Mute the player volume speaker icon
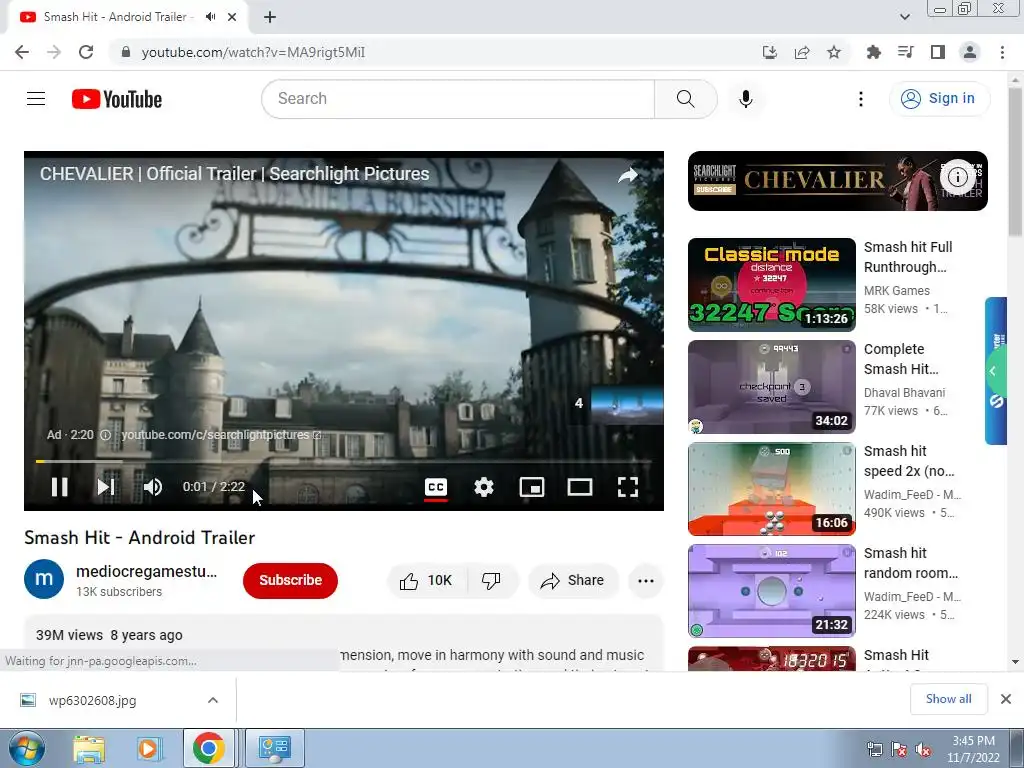Image resolution: width=1024 pixels, height=768 pixels. pyautogui.click(x=153, y=487)
